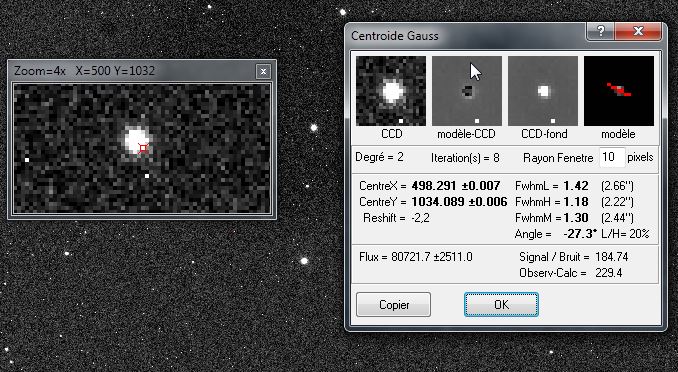Screen dimensions: 678x372
Task: Close the Centroide Gauss dialog
Action: tap(638, 31)
